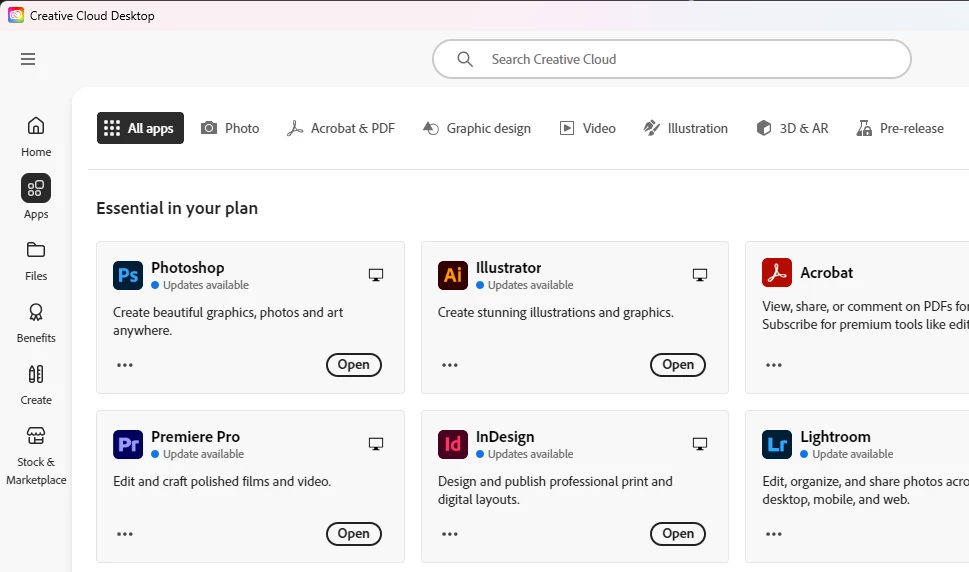Switch to the Pre-release tab

point(900,128)
